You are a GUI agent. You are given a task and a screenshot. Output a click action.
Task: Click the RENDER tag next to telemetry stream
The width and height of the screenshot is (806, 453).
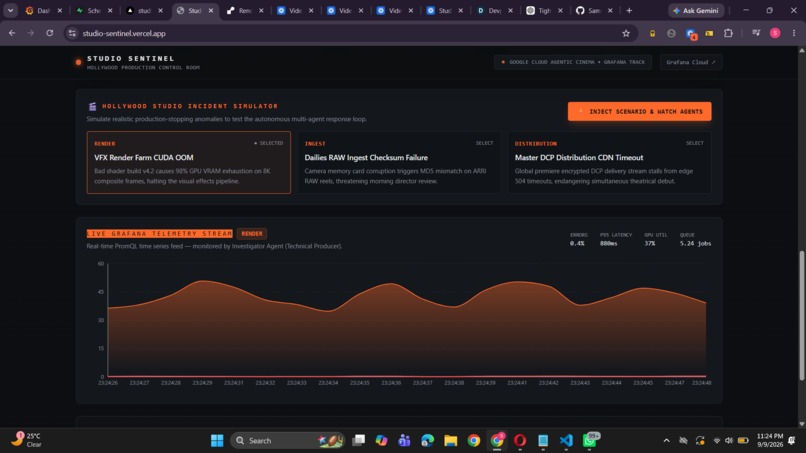pyautogui.click(x=252, y=233)
